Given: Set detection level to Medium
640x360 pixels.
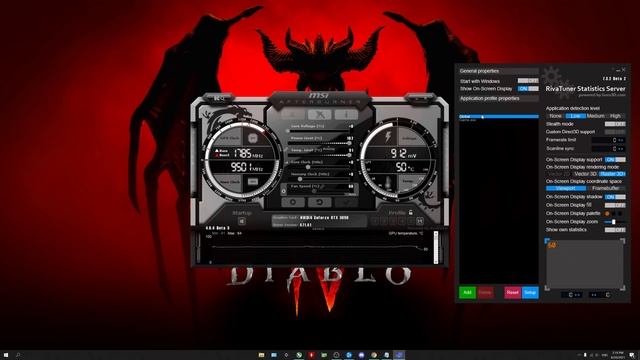Looking at the screenshot, I should point(596,116).
